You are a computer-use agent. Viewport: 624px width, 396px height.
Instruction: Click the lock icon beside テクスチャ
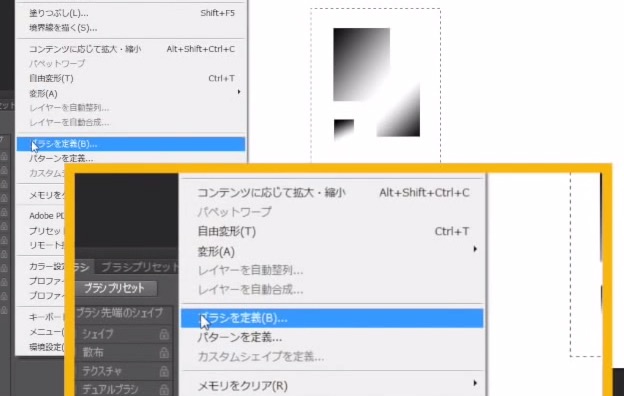tap(164, 371)
